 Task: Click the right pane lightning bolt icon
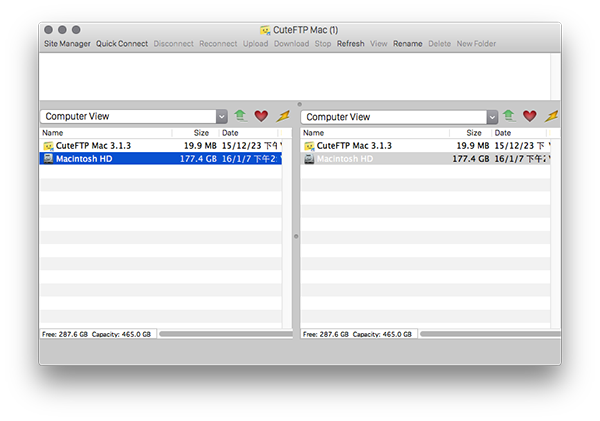click(551, 116)
